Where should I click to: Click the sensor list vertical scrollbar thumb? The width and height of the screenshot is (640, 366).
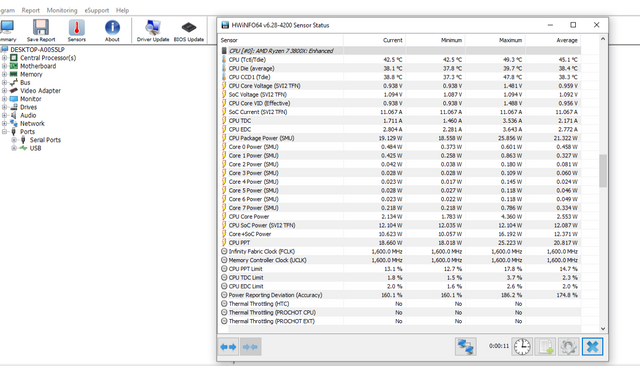pos(603,171)
